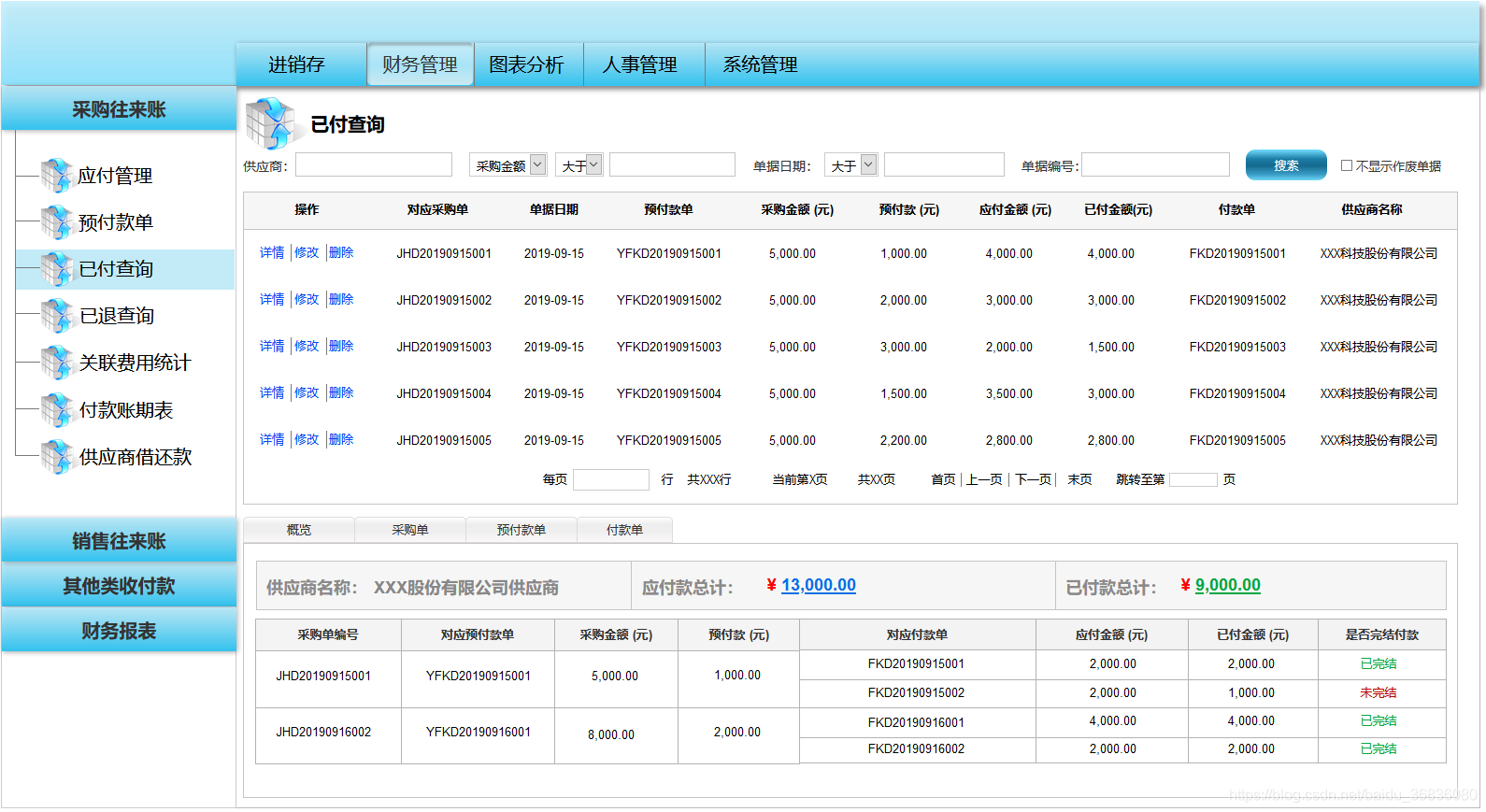
Task: Open the 大于 dropdown for 单据日期
Action: [x=851, y=165]
